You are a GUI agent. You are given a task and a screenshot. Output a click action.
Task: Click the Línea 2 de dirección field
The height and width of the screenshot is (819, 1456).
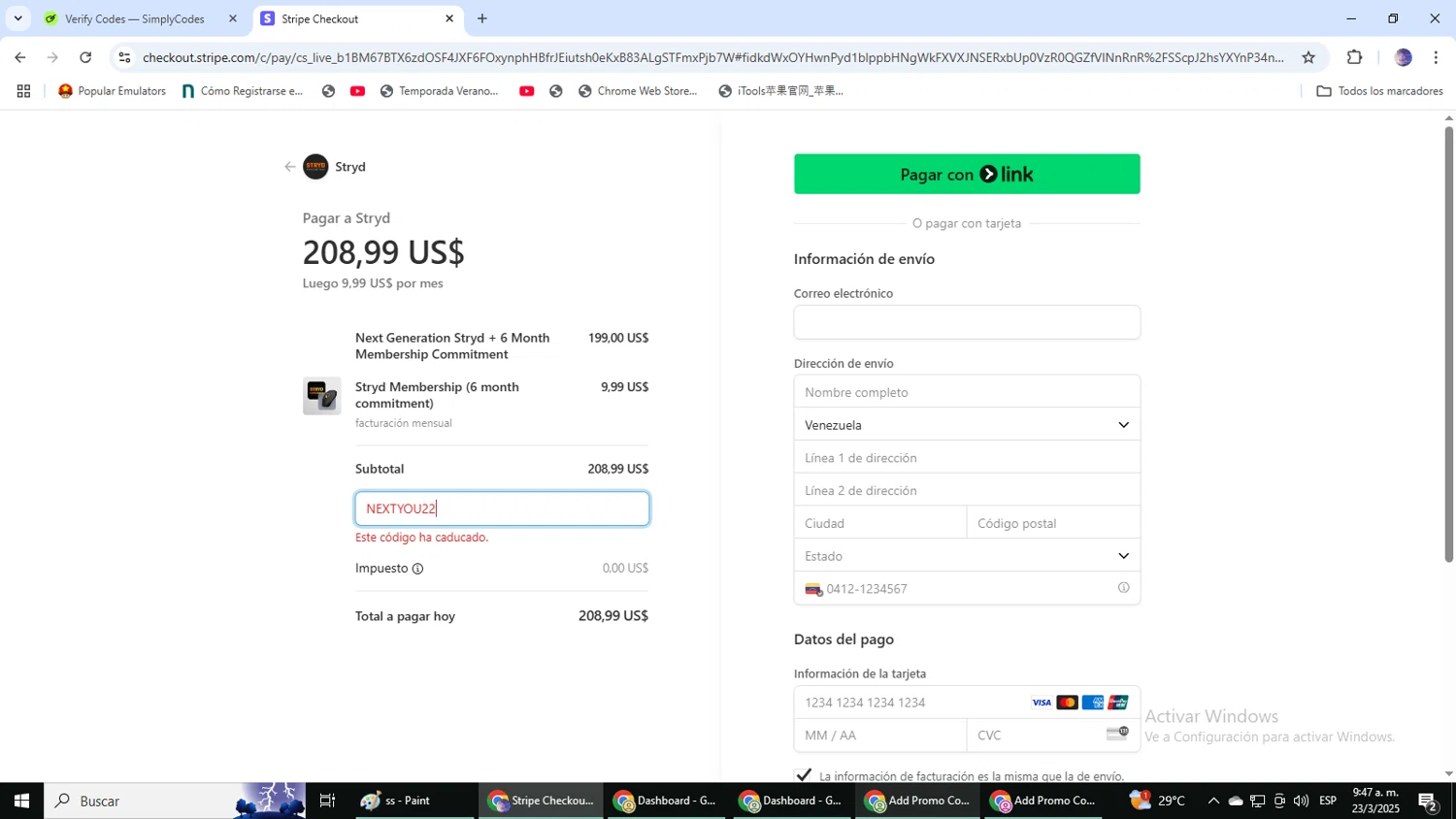click(x=967, y=491)
